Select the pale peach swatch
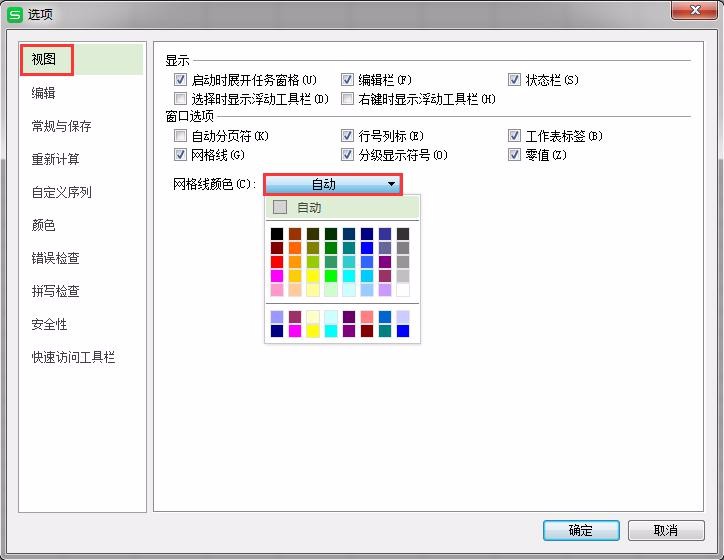 click(295, 290)
